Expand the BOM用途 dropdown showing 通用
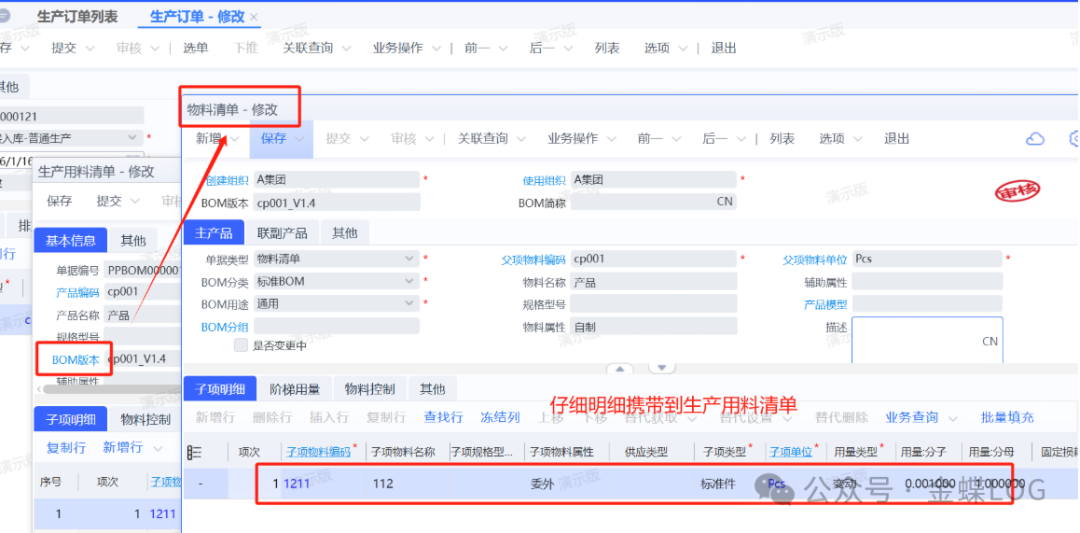The image size is (1080, 533). 409,304
